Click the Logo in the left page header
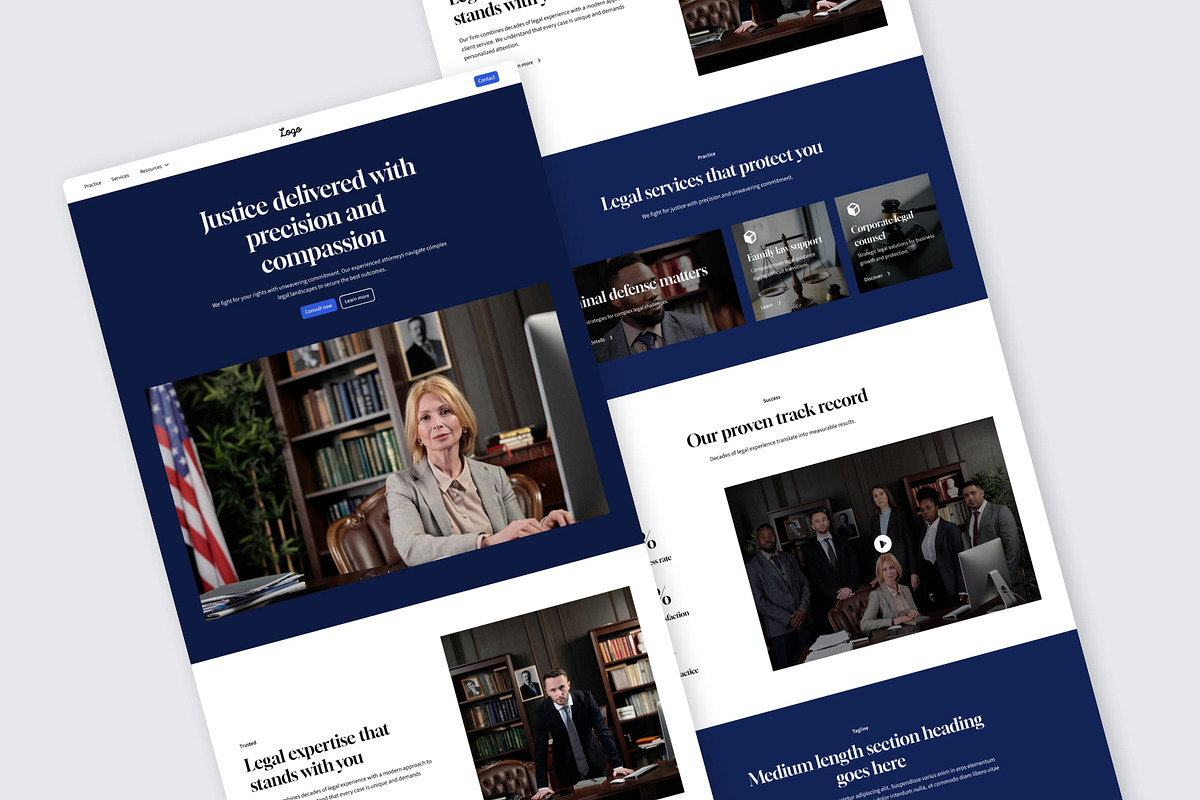The height and width of the screenshot is (800, 1200). pyautogui.click(x=290, y=132)
